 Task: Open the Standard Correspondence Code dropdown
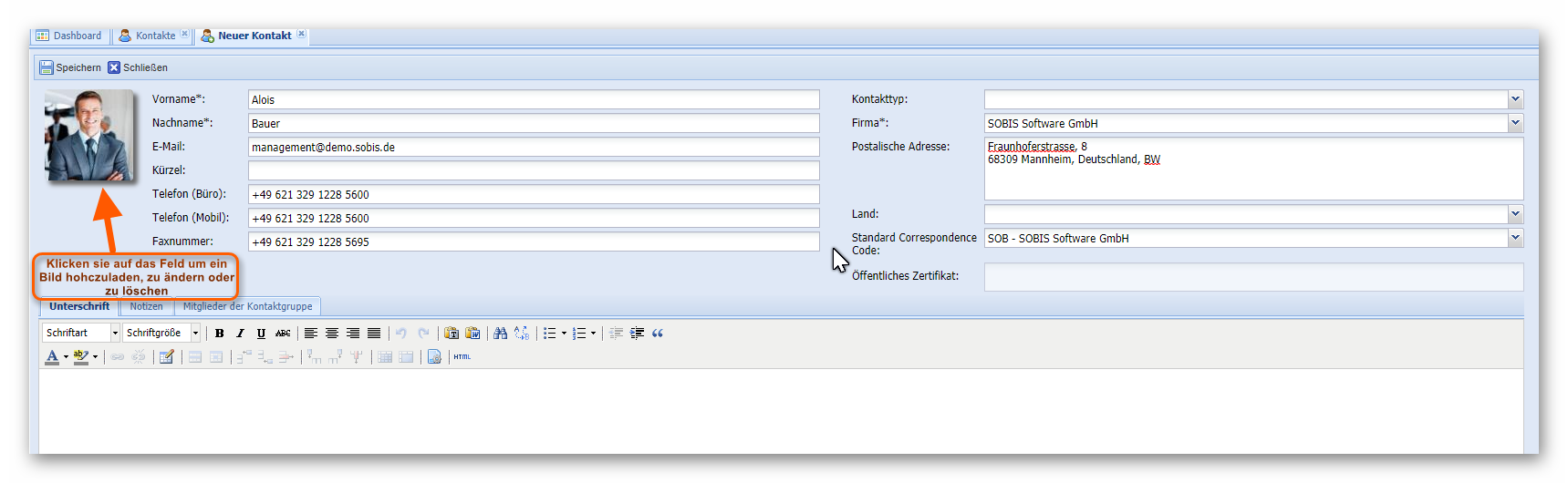click(x=1515, y=238)
